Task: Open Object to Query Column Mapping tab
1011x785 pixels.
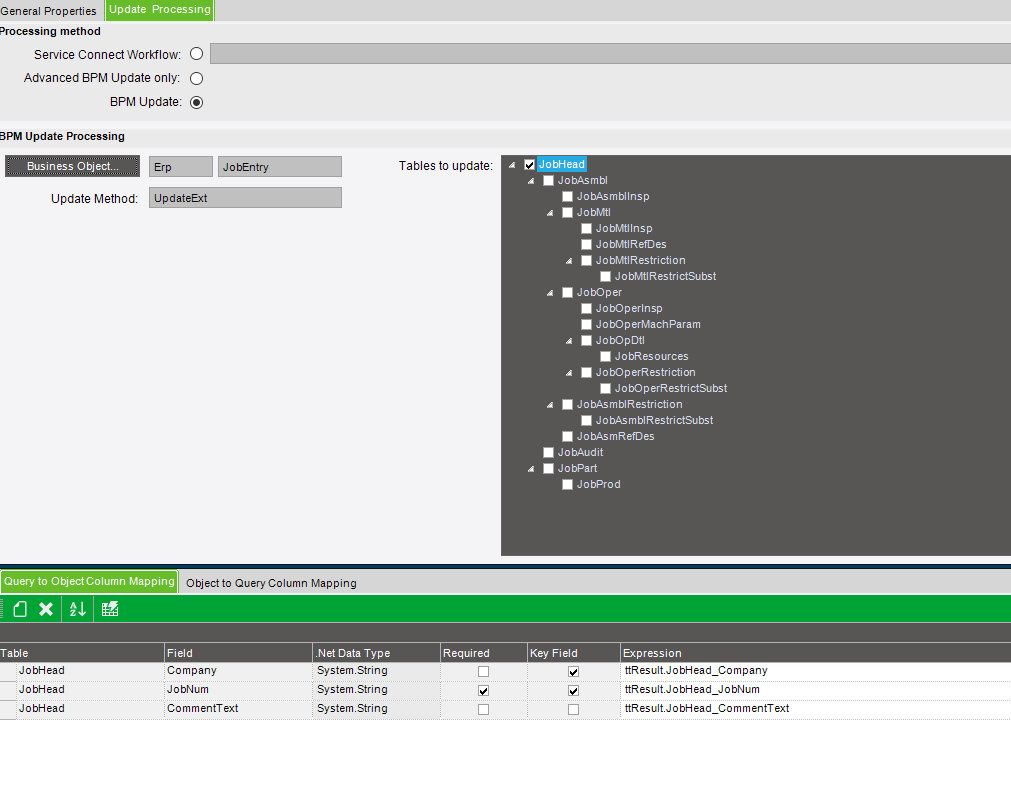Action: (x=271, y=583)
